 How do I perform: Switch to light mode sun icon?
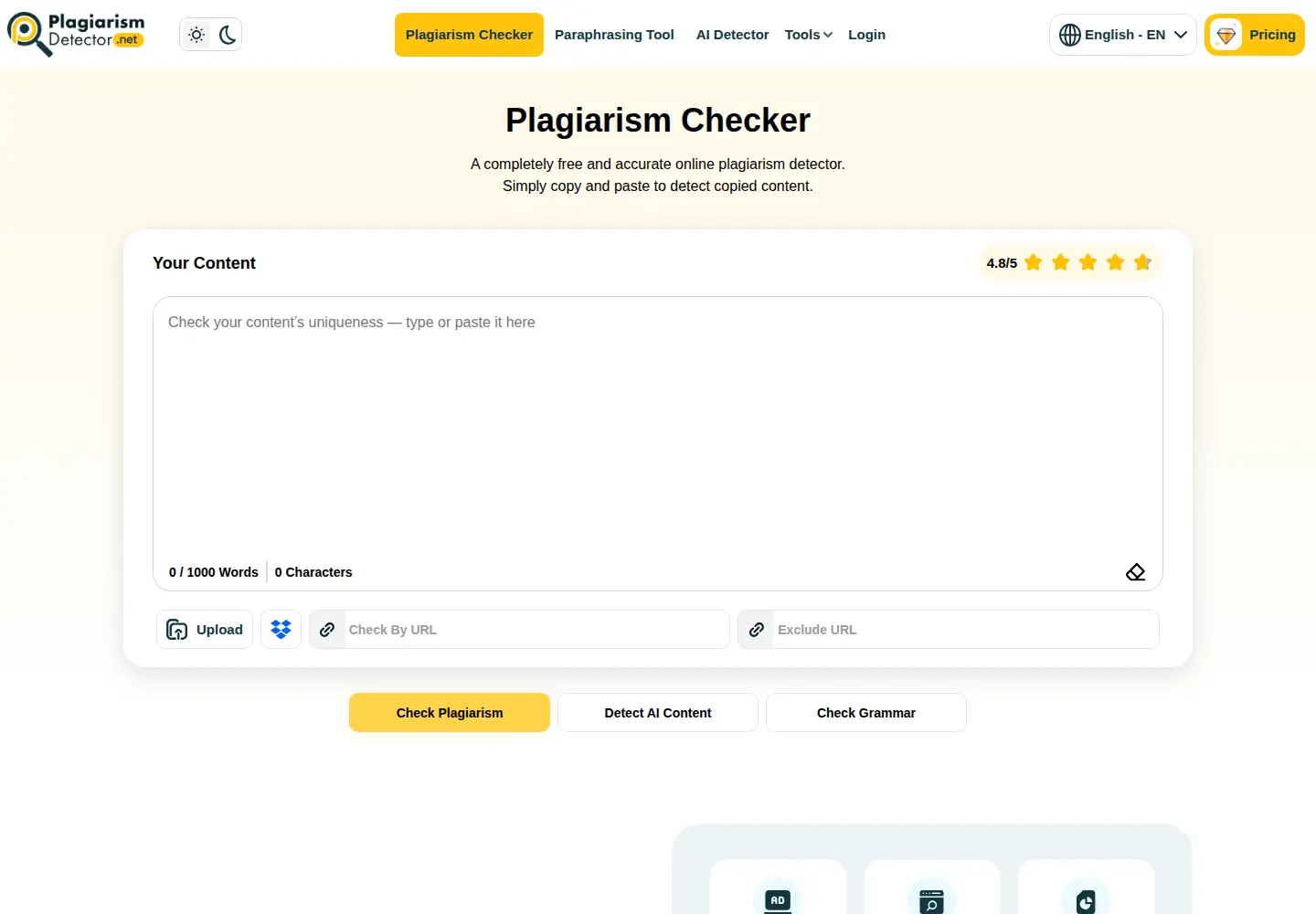point(196,35)
